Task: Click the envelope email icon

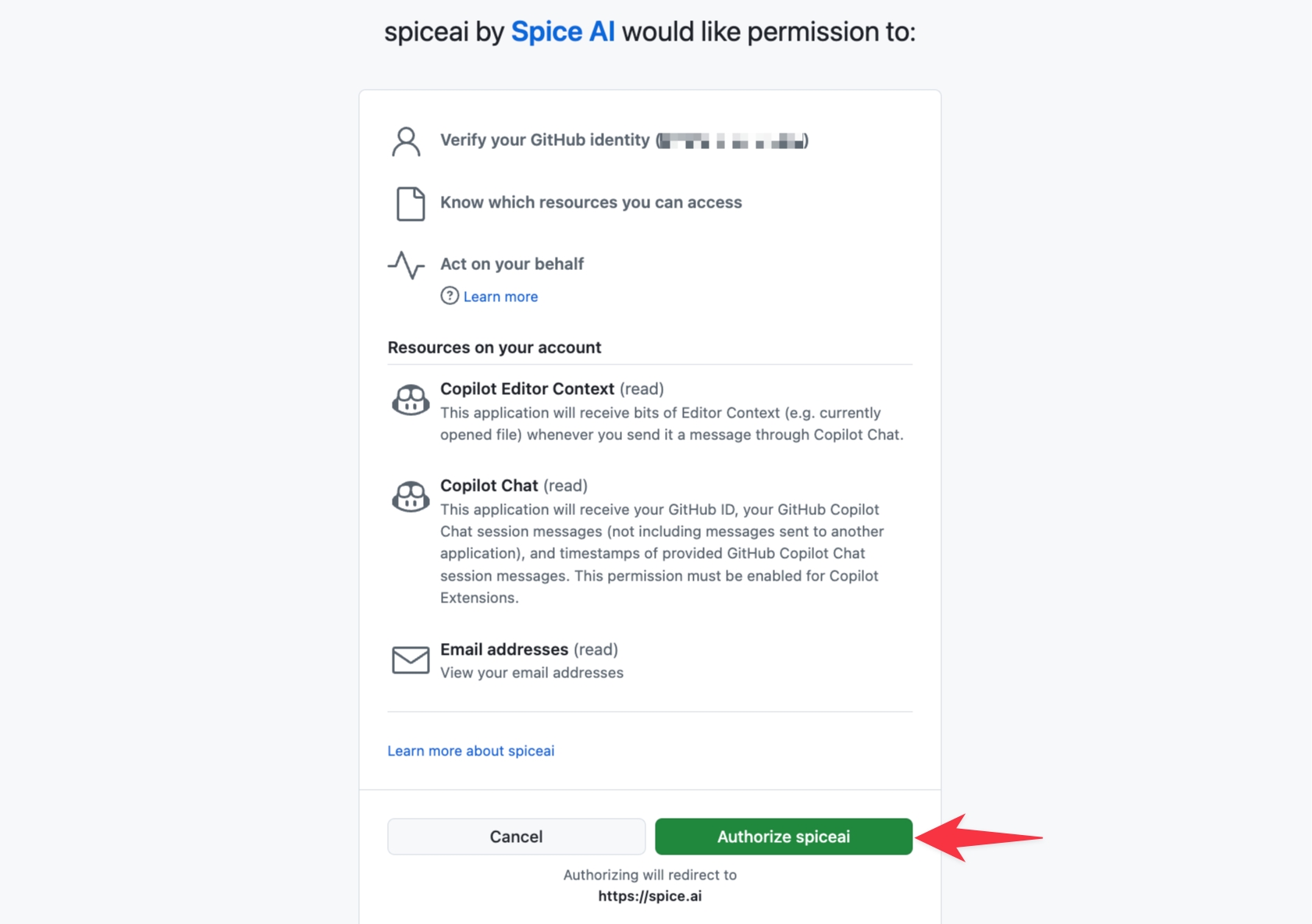Action: tap(411, 659)
